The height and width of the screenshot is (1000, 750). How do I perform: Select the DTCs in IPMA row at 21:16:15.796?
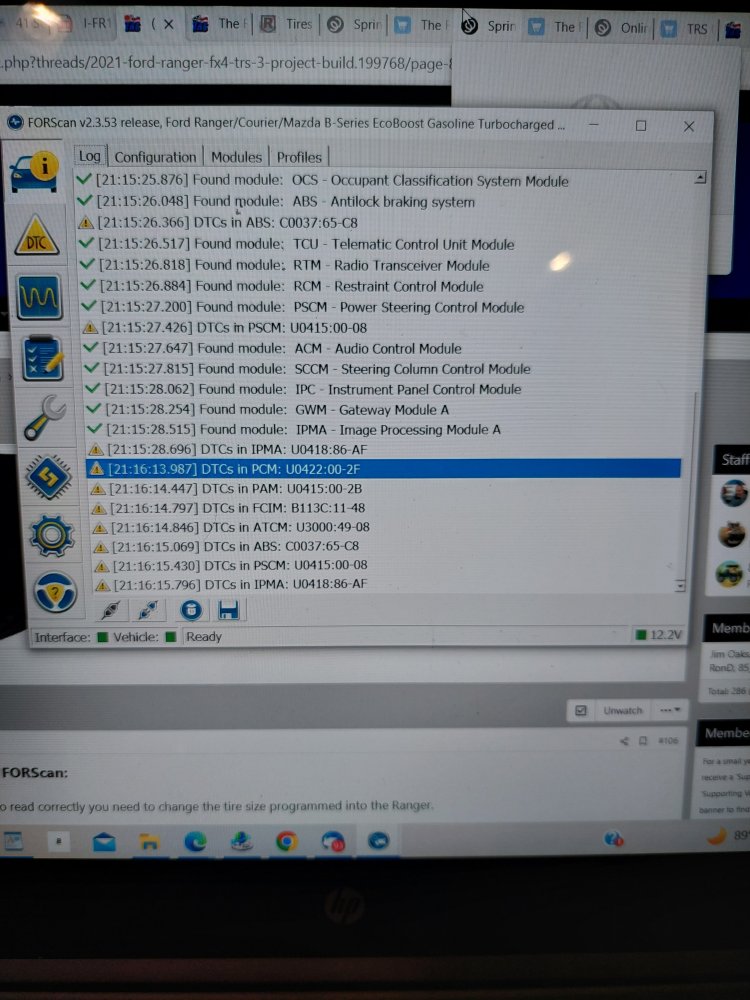tap(232, 584)
